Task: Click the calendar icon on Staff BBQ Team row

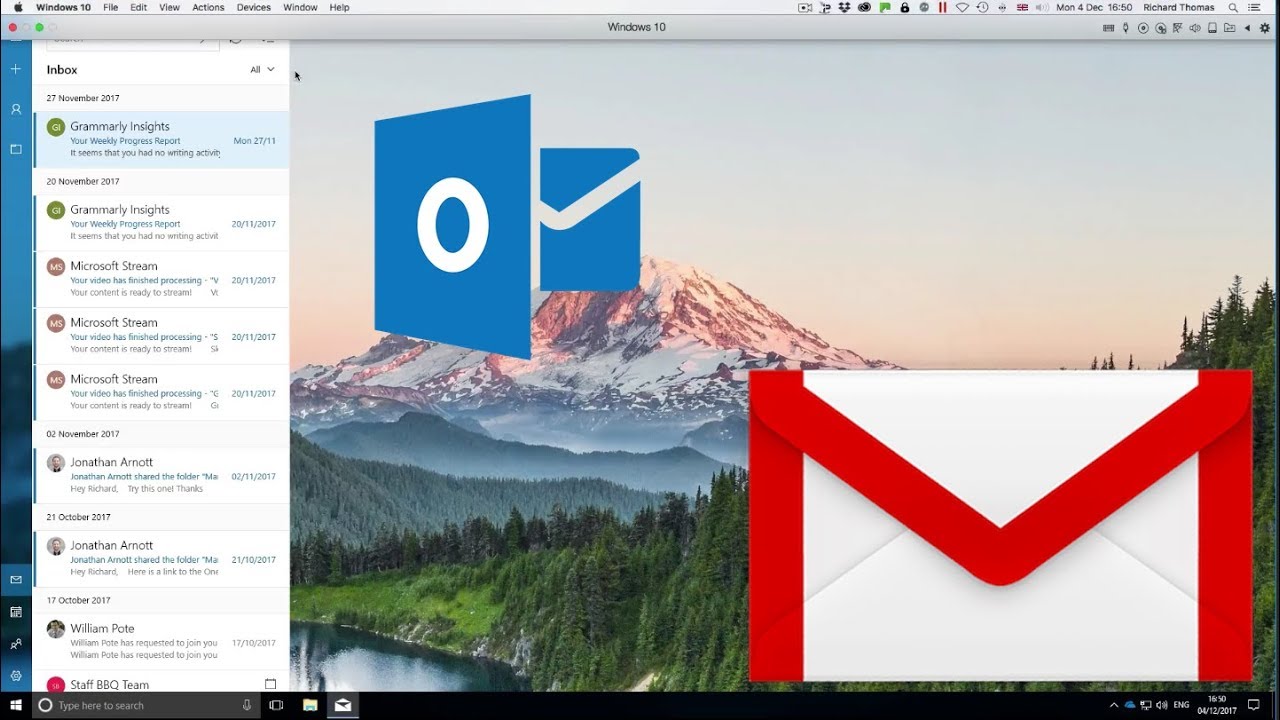Action: coord(270,684)
